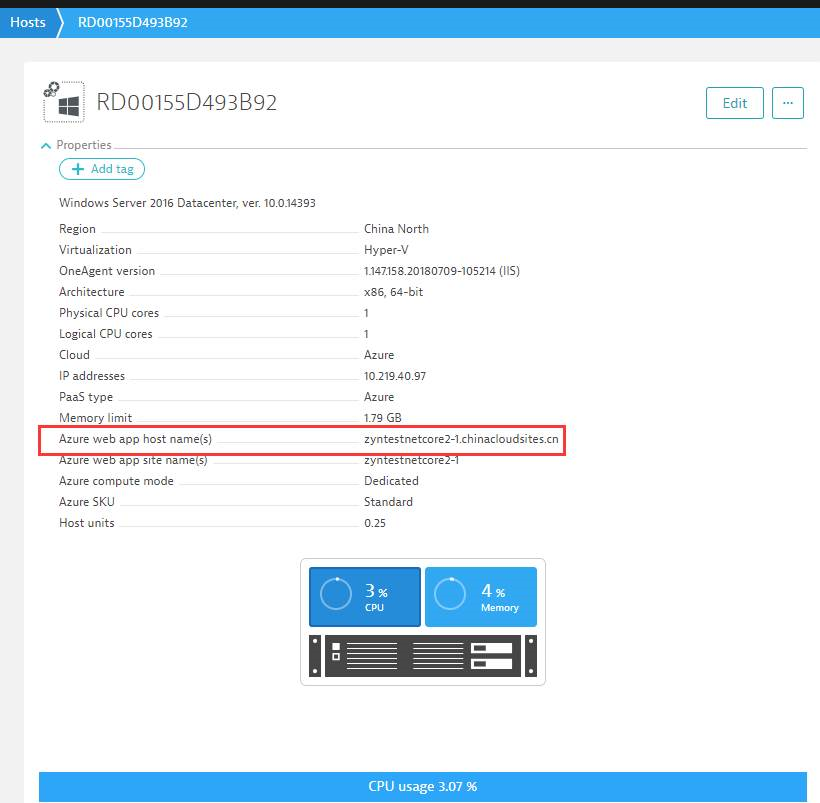
Task: Click the CPU usage 3.07 % bar
Action: [x=422, y=787]
